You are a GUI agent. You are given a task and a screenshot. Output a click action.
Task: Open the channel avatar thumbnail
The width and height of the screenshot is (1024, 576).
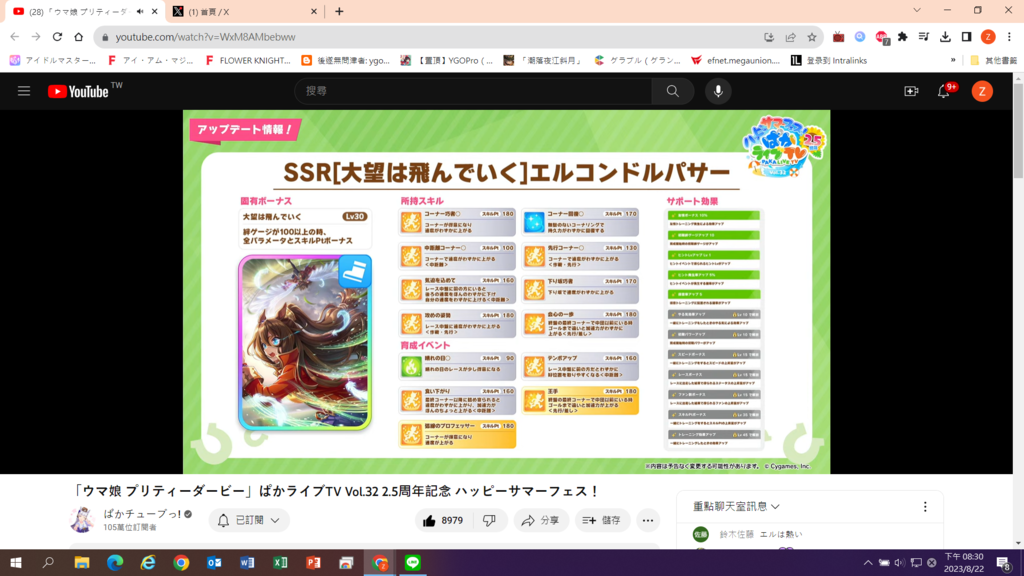pyautogui.click(x=82, y=520)
